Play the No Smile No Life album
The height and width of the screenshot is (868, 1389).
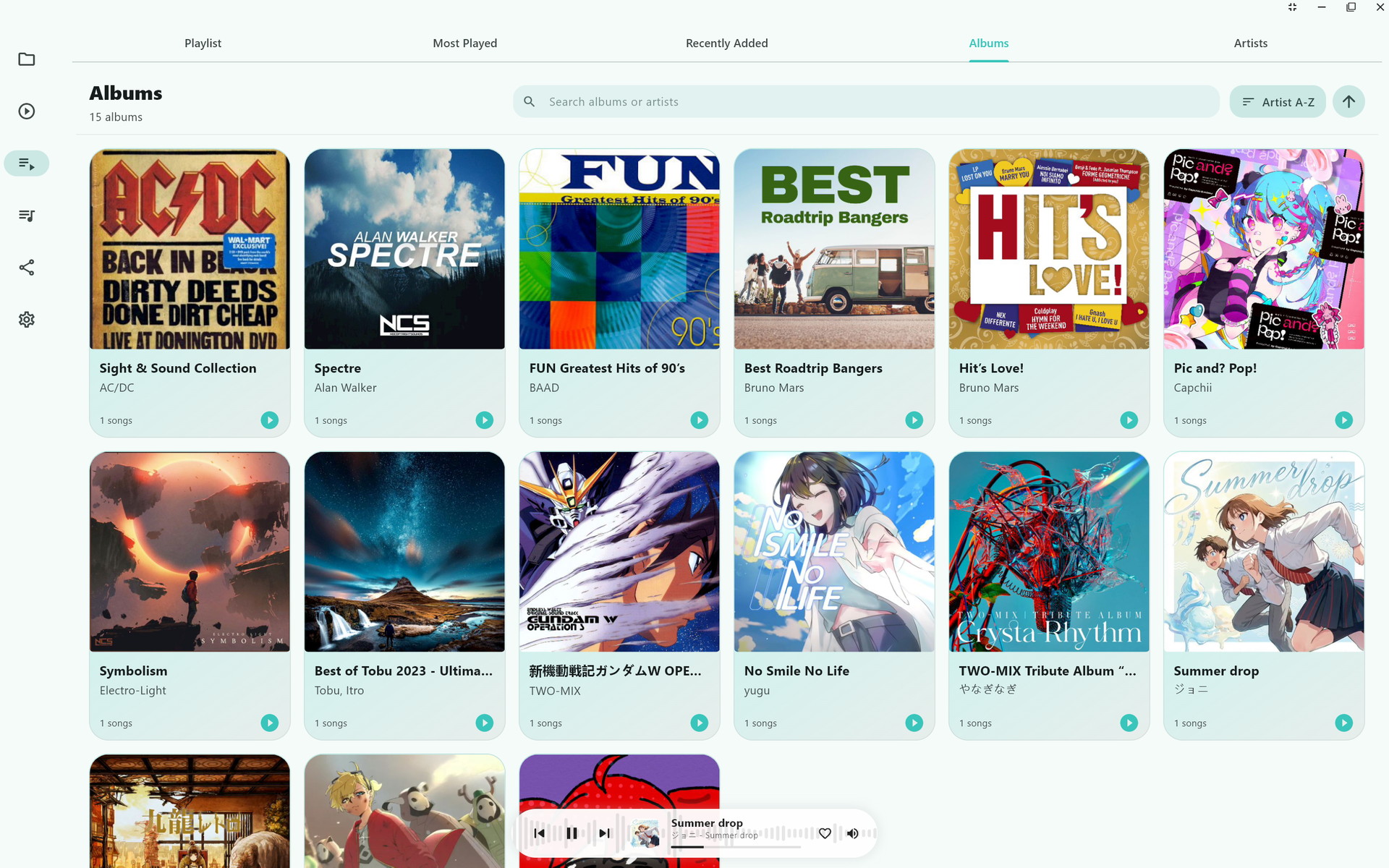(914, 723)
